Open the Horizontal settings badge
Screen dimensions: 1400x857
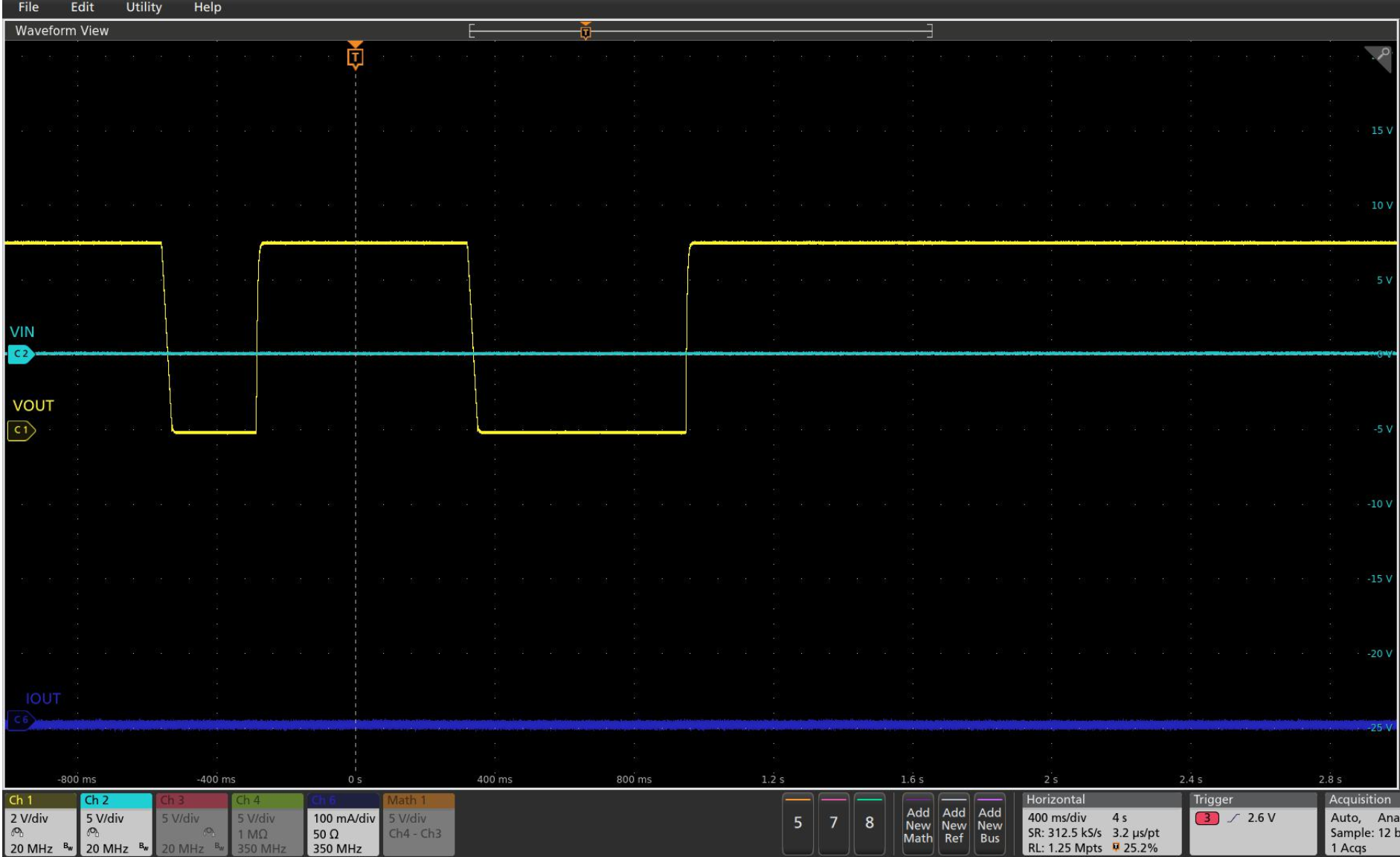[1101, 824]
